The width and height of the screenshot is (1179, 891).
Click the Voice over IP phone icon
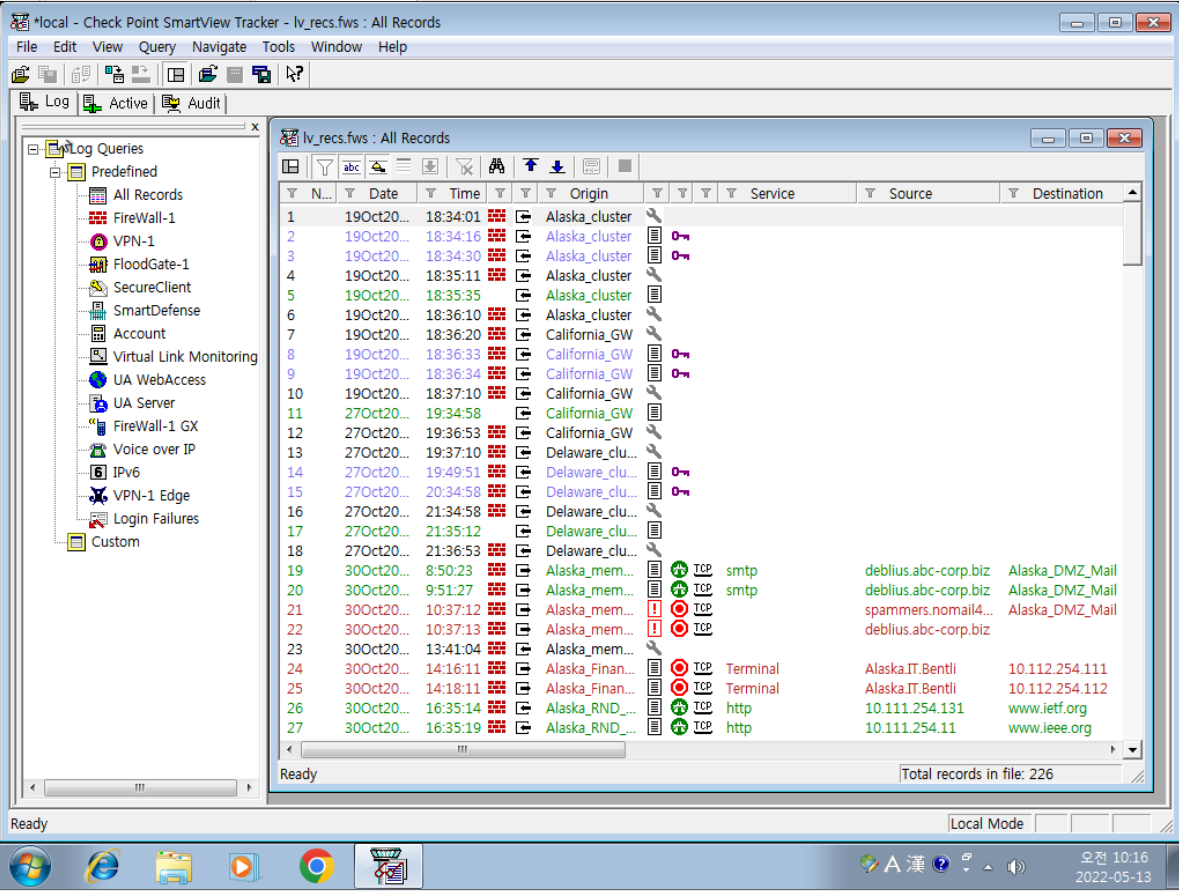[x=98, y=450]
